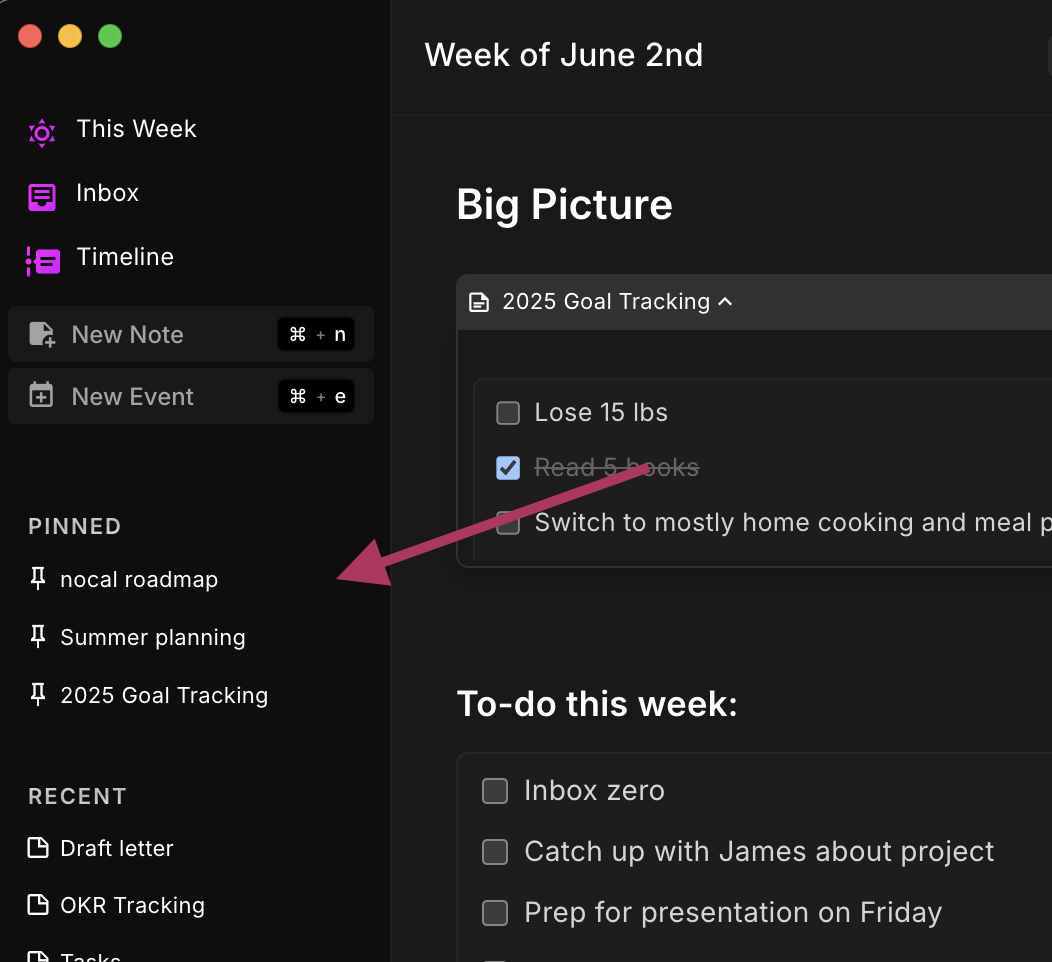
Task: Select the Timeline view label
Action: coord(125,257)
